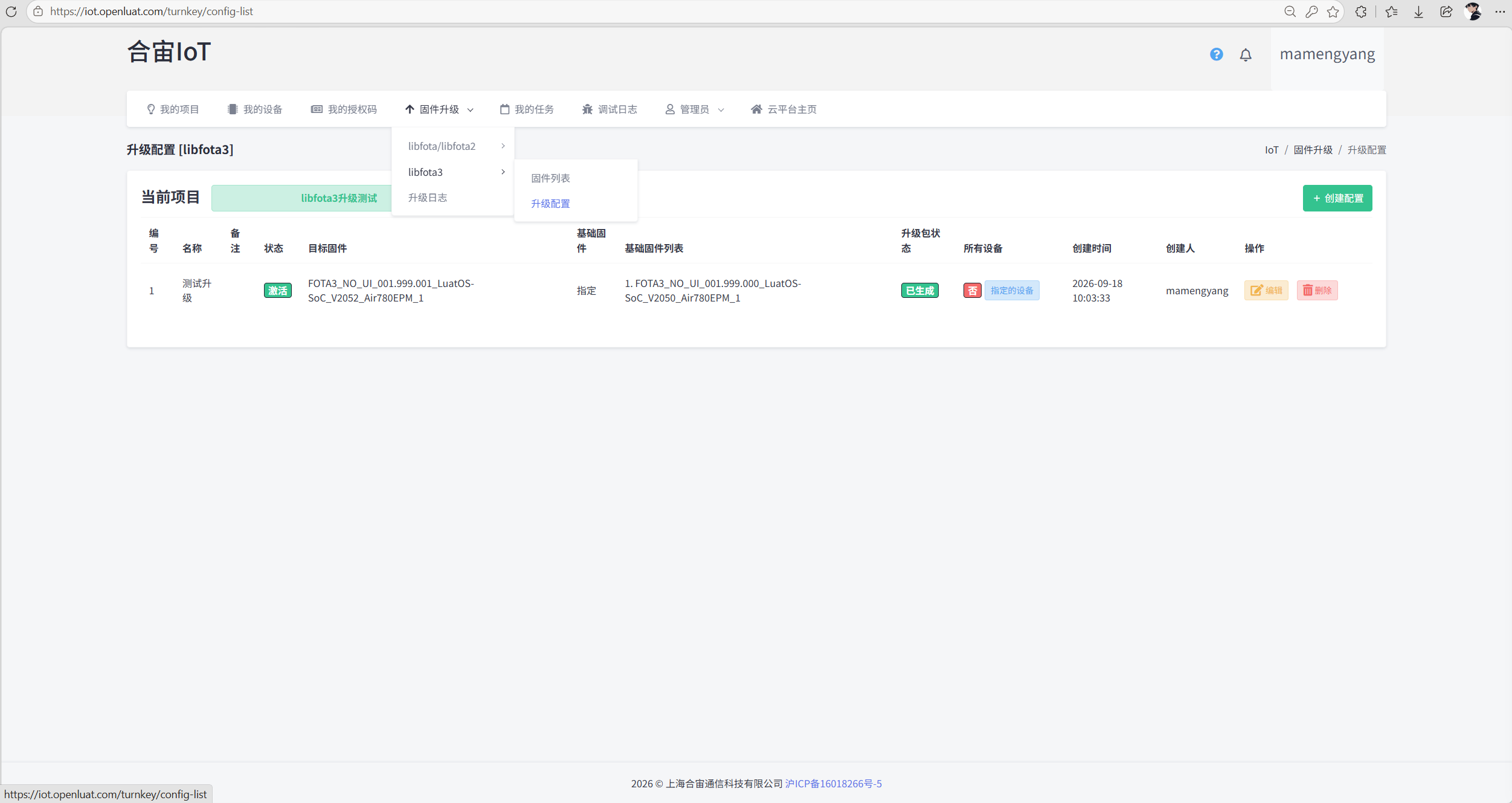The width and height of the screenshot is (1512, 803).
Task: Reload the page with browser refresh icon
Action: pyautogui.click(x=11, y=11)
